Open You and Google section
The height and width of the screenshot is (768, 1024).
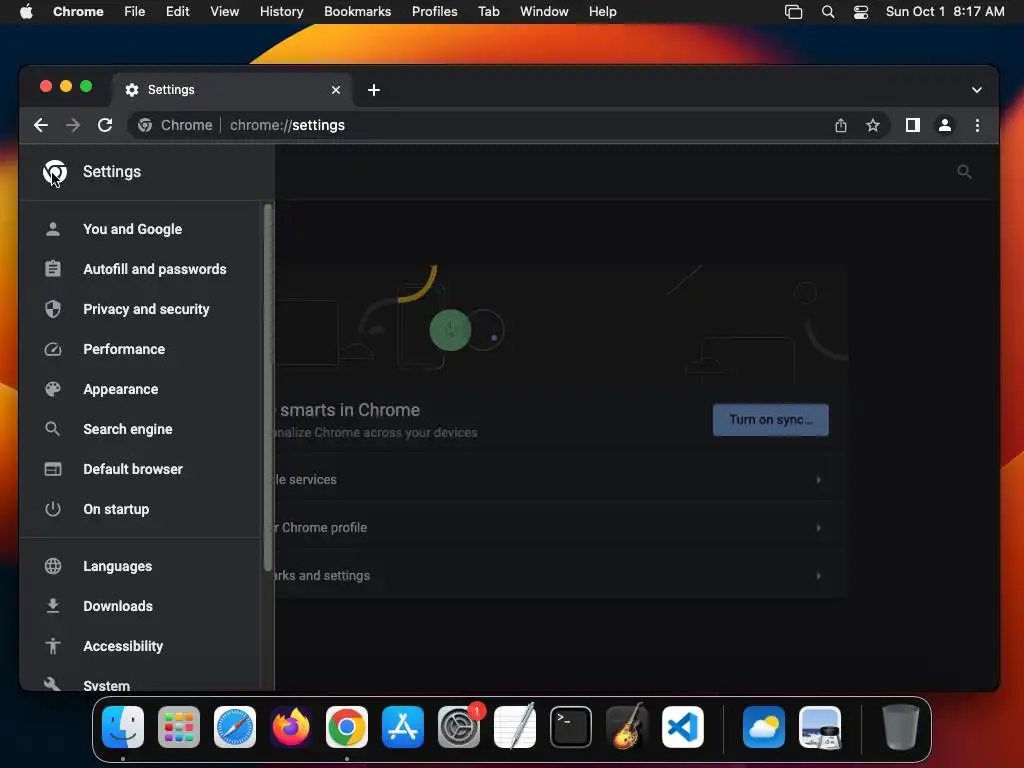pyautogui.click(x=133, y=229)
